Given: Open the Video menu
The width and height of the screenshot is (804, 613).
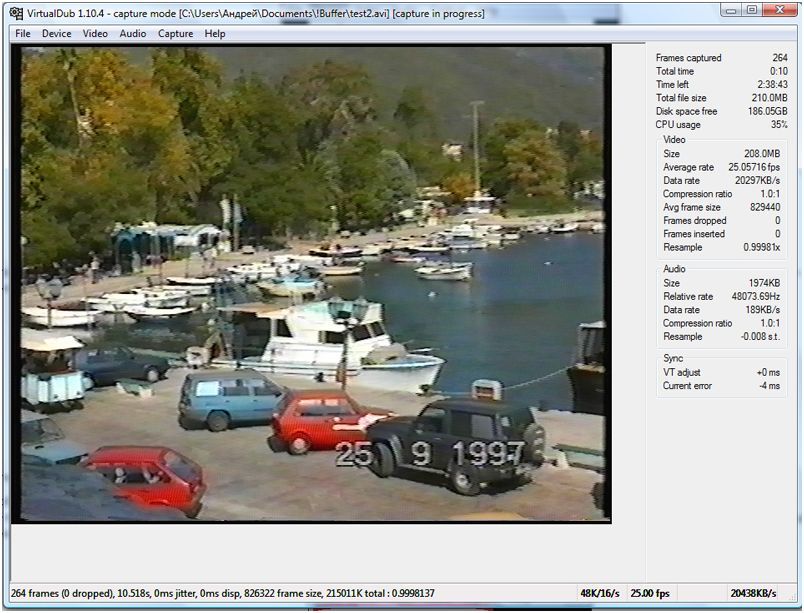Looking at the screenshot, I should (x=95, y=34).
